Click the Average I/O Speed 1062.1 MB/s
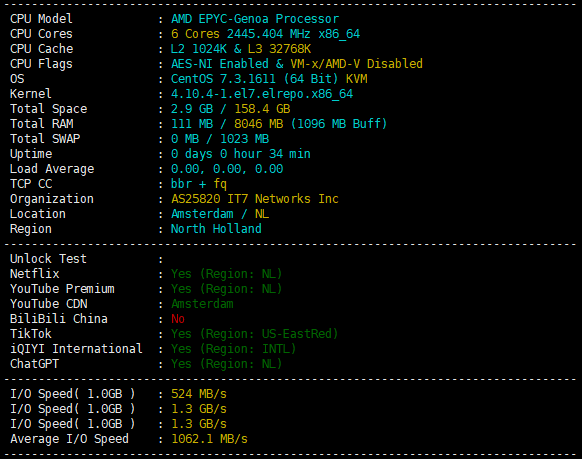This screenshot has height=459, width=582. pos(209,439)
